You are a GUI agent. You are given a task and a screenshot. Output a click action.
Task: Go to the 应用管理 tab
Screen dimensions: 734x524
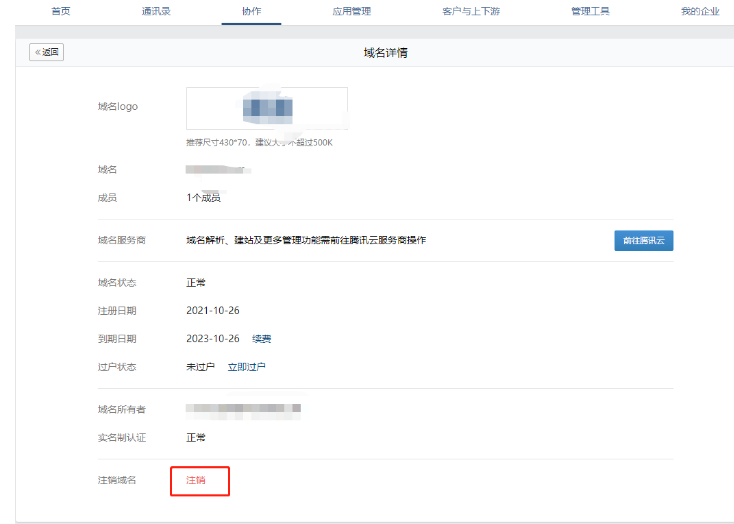pos(350,11)
